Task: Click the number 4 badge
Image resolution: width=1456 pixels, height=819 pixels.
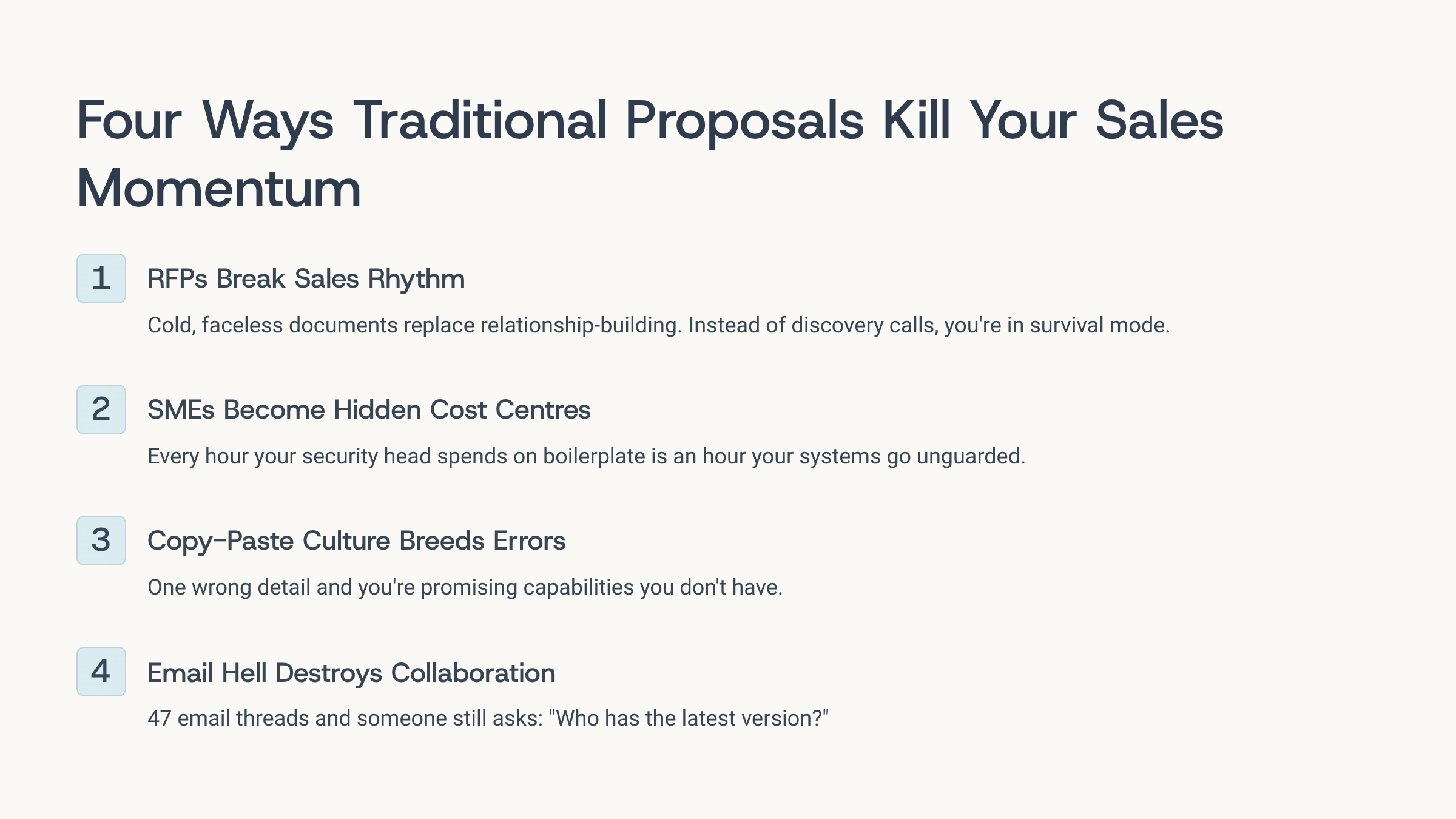Action: click(x=101, y=672)
